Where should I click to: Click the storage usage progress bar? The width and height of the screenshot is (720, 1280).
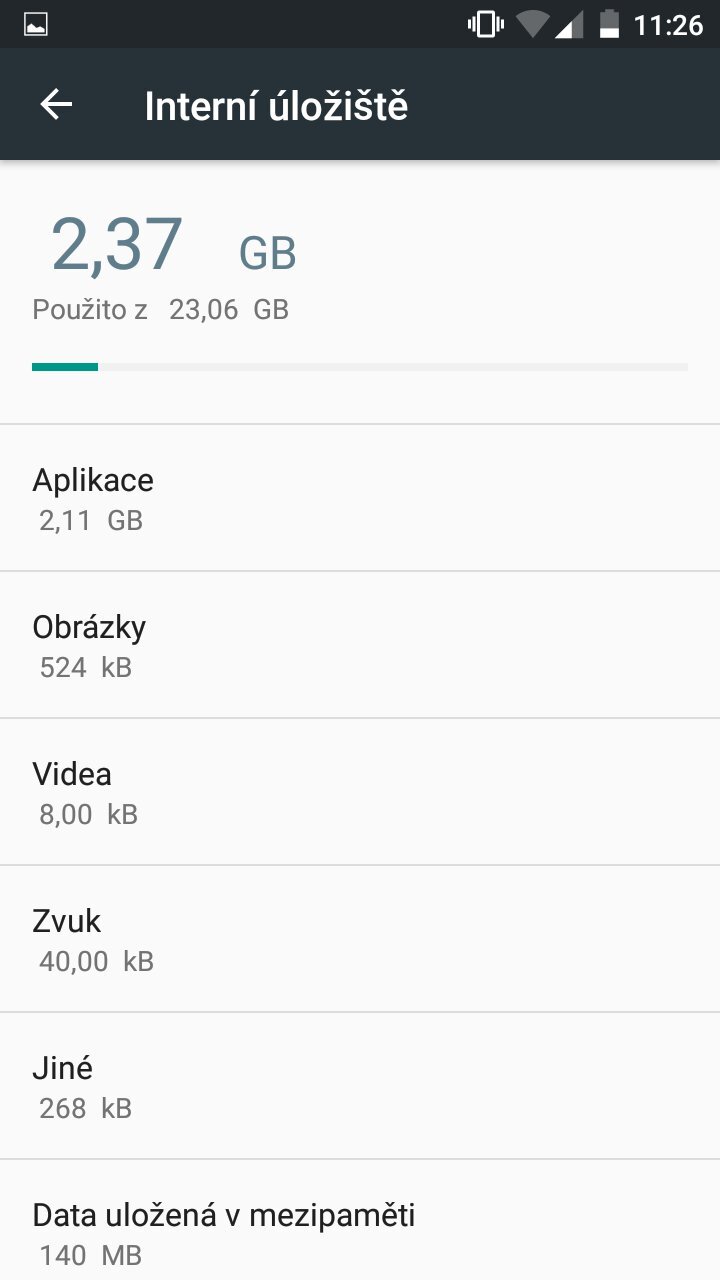[x=360, y=367]
